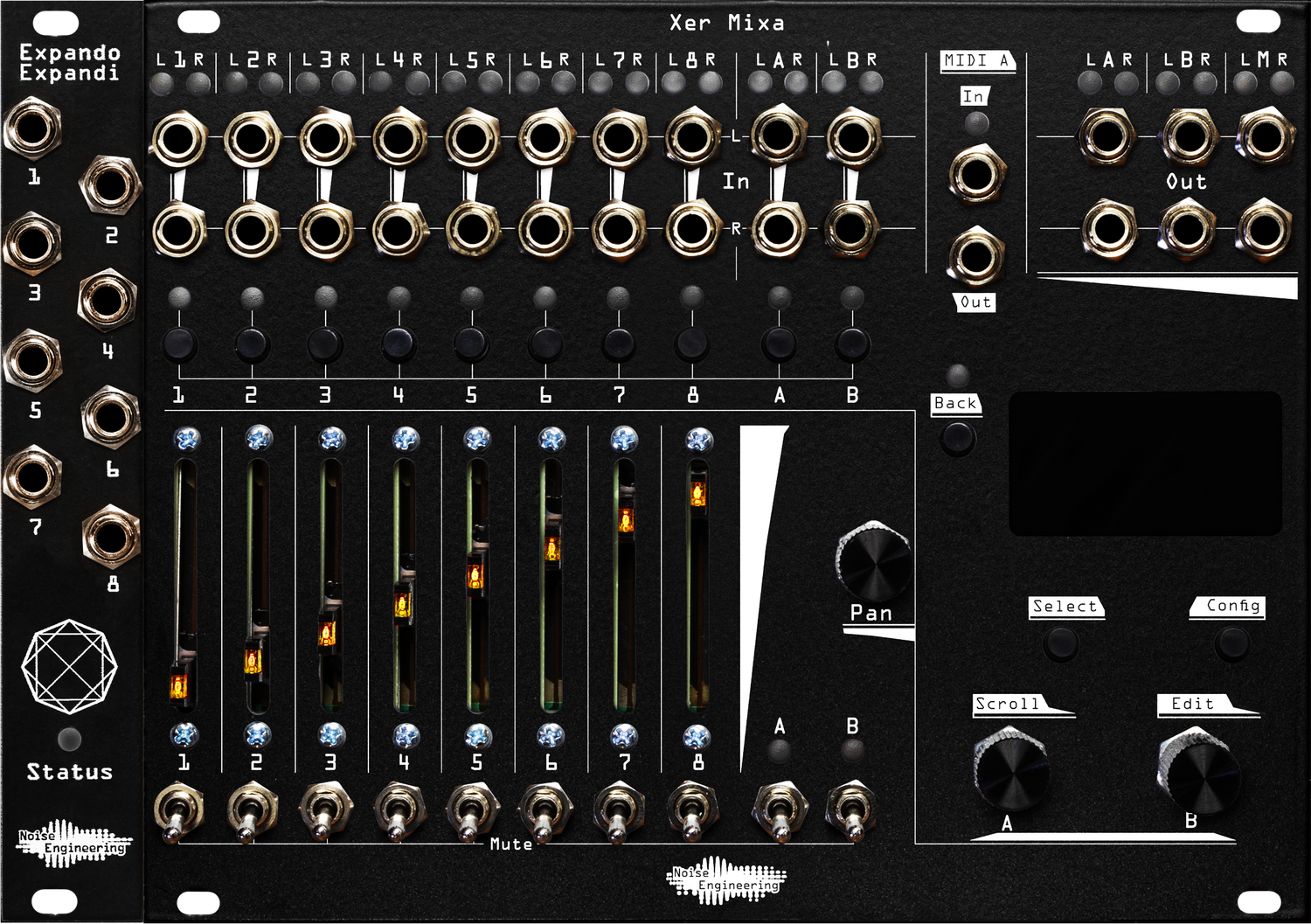Toggle the Mute switch for bus A
The height and width of the screenshot is (924, 1311).
point(778,809)
